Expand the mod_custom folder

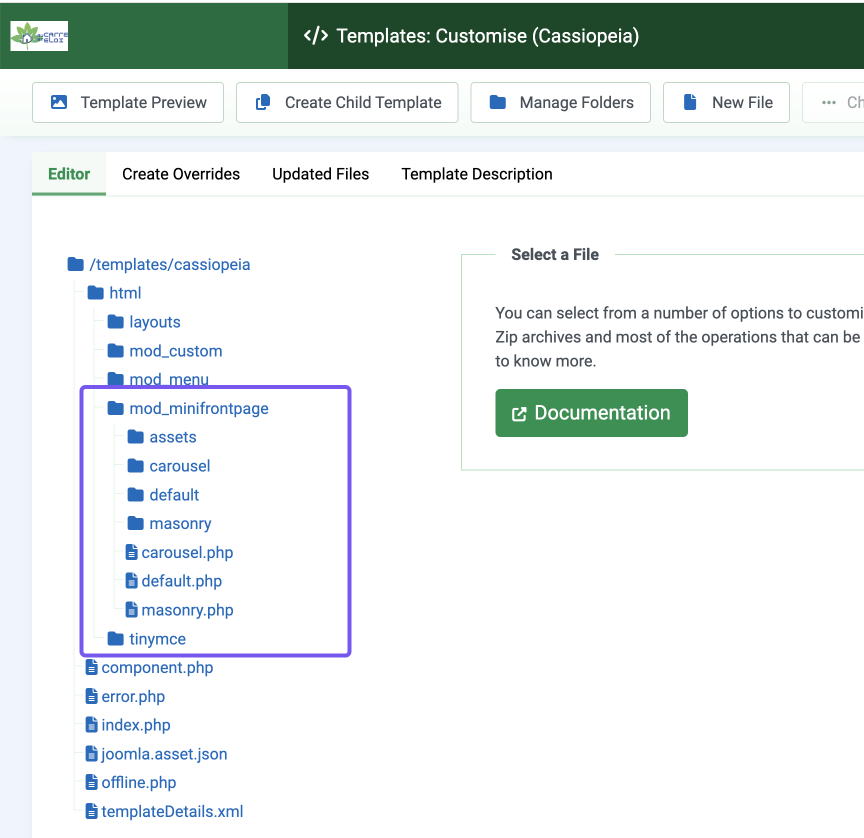pyautogui.click(x=175, y=351)
